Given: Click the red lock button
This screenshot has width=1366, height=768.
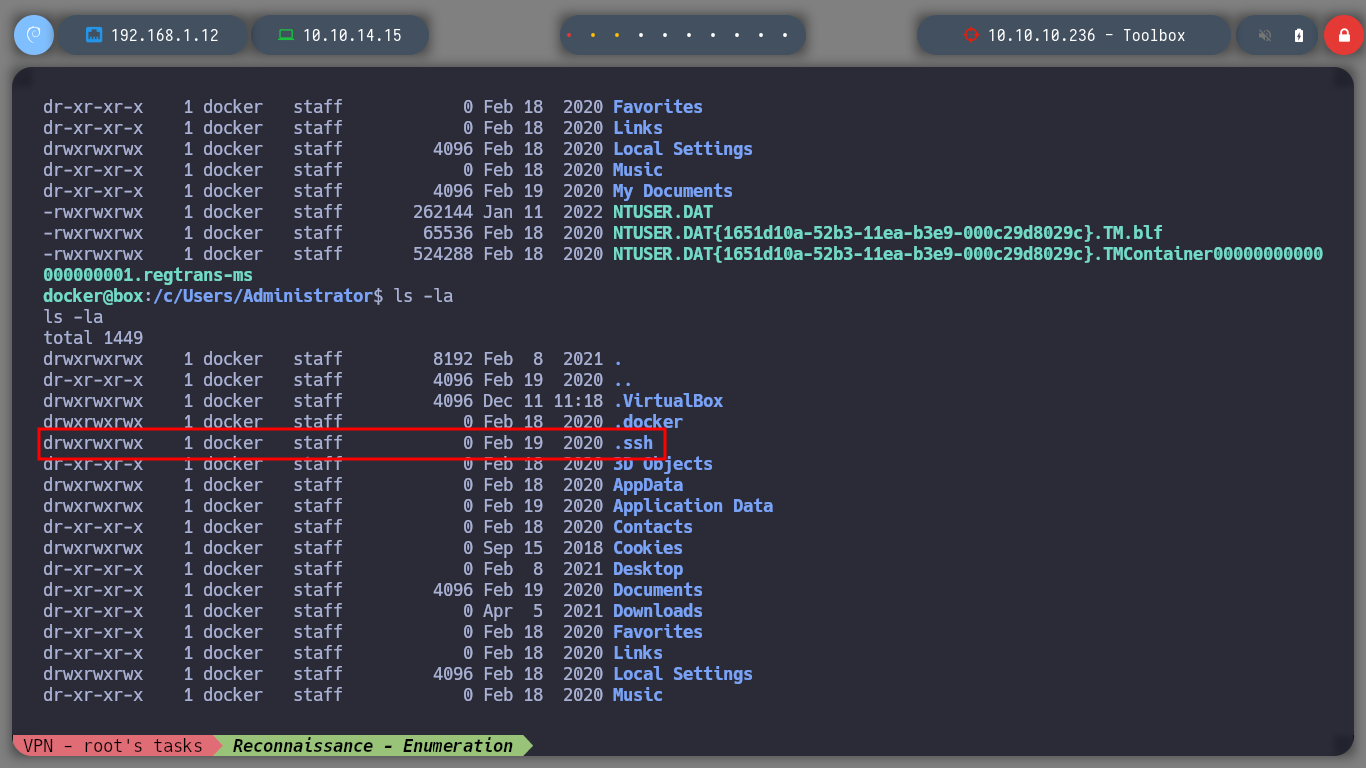Looking at the screenshot, I should 1343,35.
